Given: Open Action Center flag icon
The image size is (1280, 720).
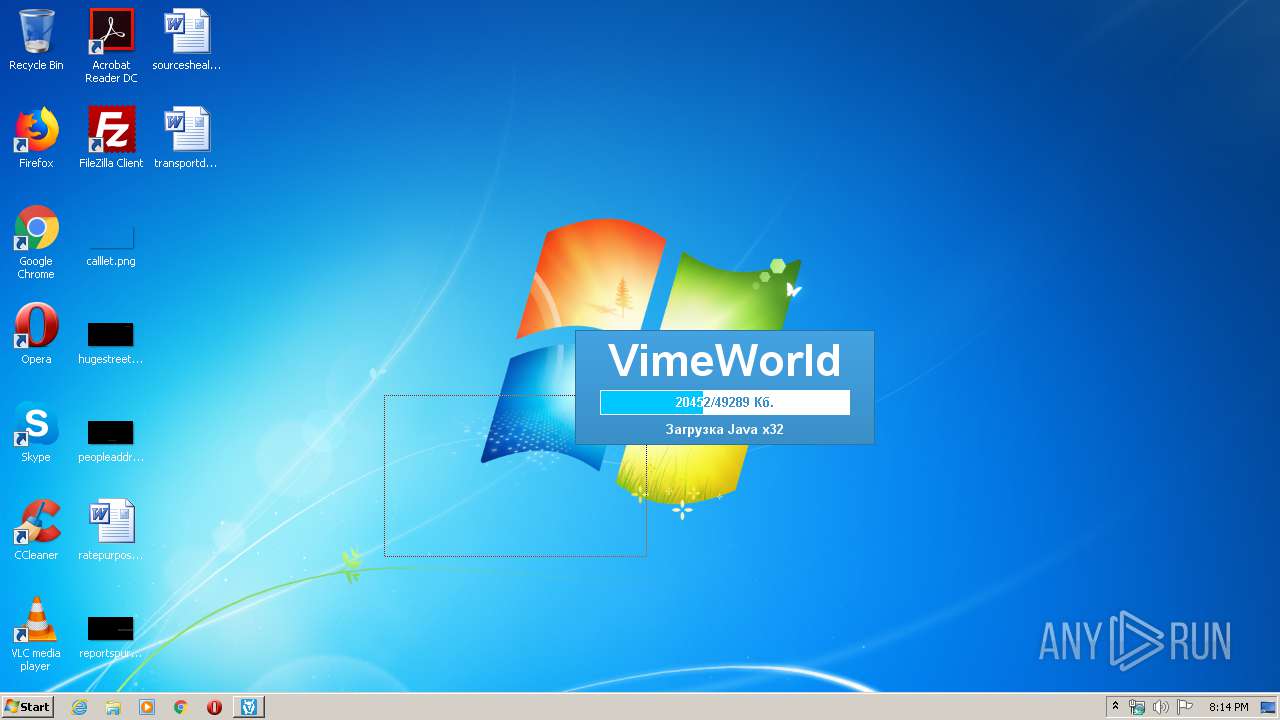Looking at the screenshot, I should [x=1185, y=707].
